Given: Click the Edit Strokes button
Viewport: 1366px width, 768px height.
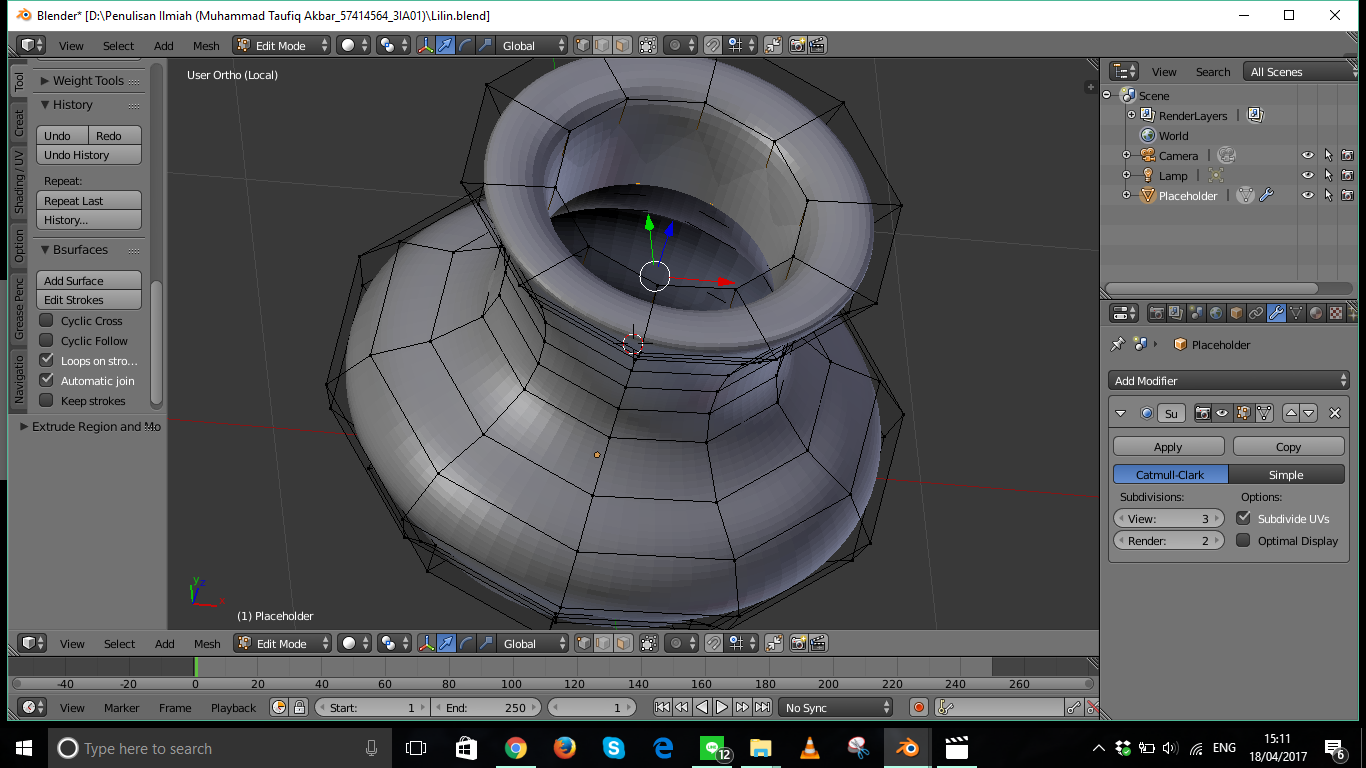Looking at the screenshot, I should pyautogui.click(x=89, y=300).
